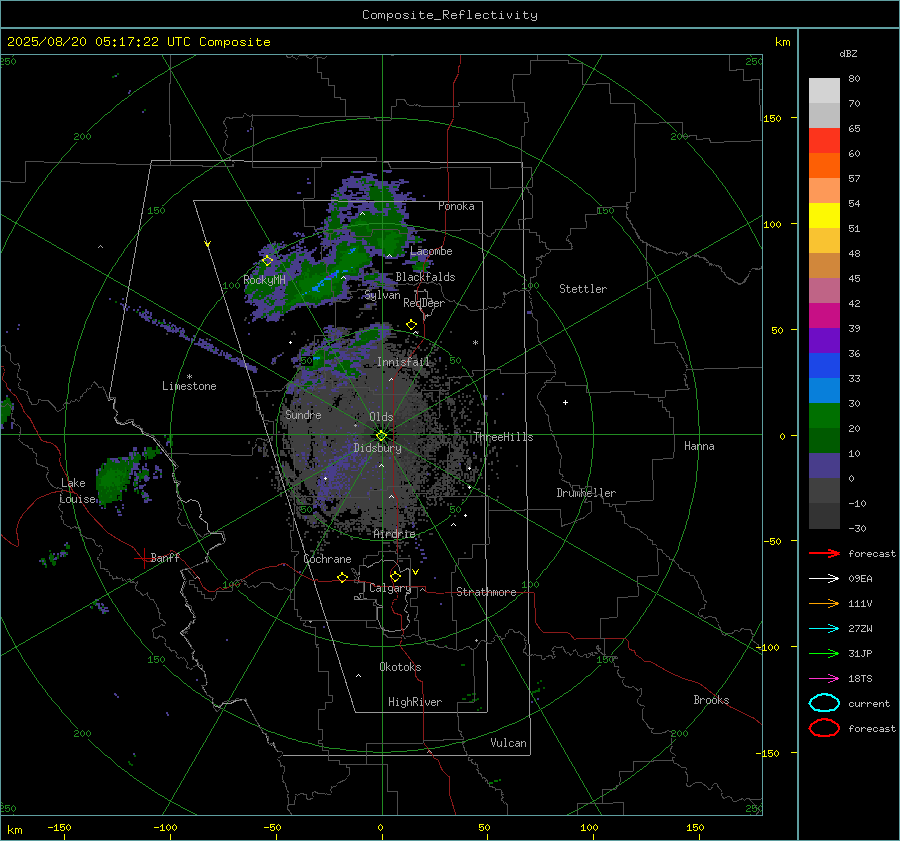
Task: Click the Composite_Reflectivity title
Action: (449, 15)
